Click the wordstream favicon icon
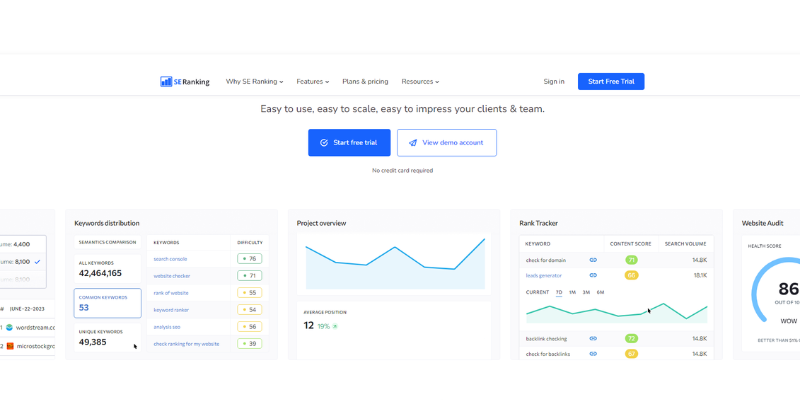The width and height of the screenshot is (800, 400). (x=9, y=328)
